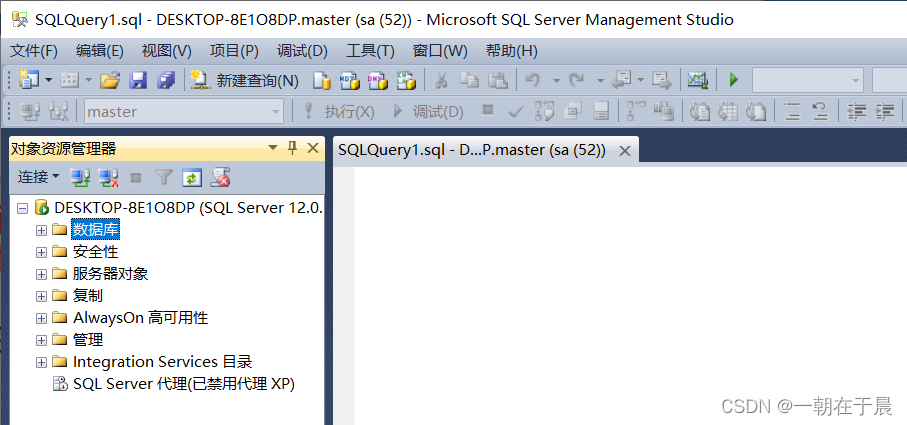Open the 调试(D) menu in menu bar
The height and width of the screenshot is (425, 907).
click(x=302, y=51)
